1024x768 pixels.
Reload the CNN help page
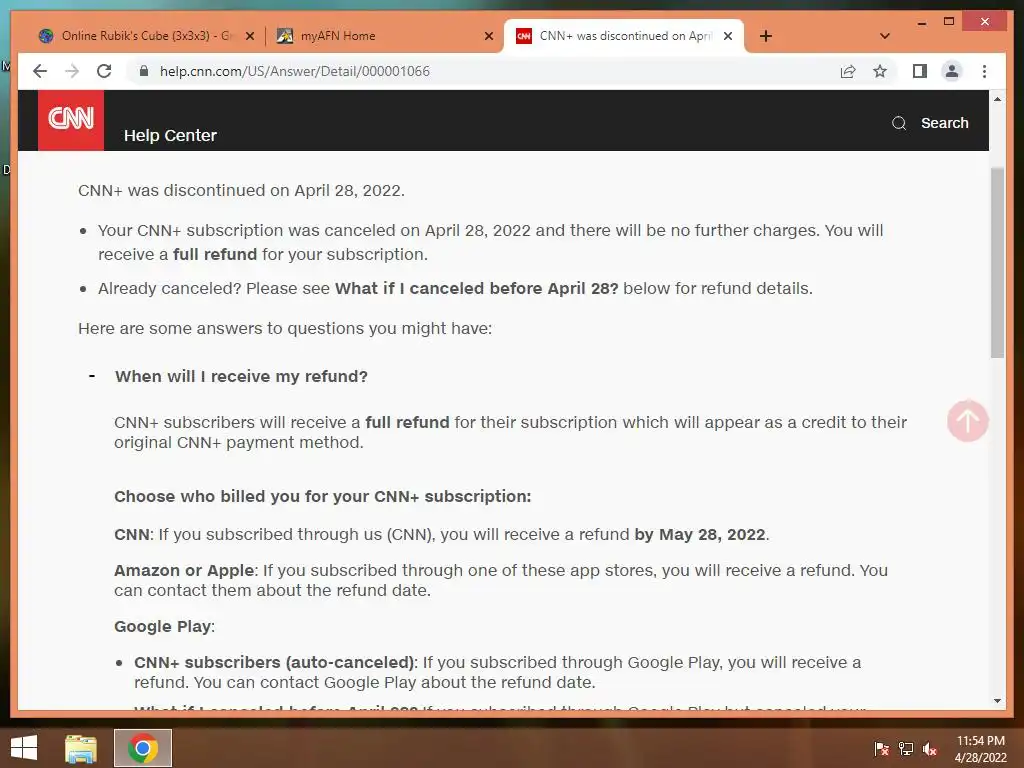104,71
